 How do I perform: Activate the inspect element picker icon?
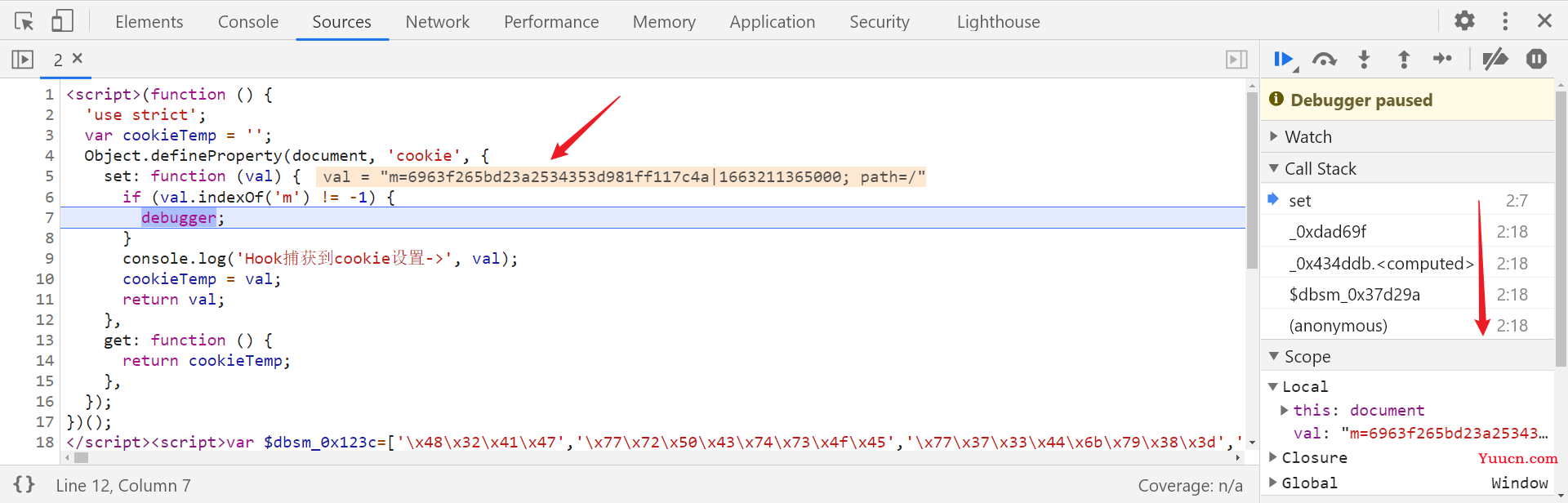(24, 21)
